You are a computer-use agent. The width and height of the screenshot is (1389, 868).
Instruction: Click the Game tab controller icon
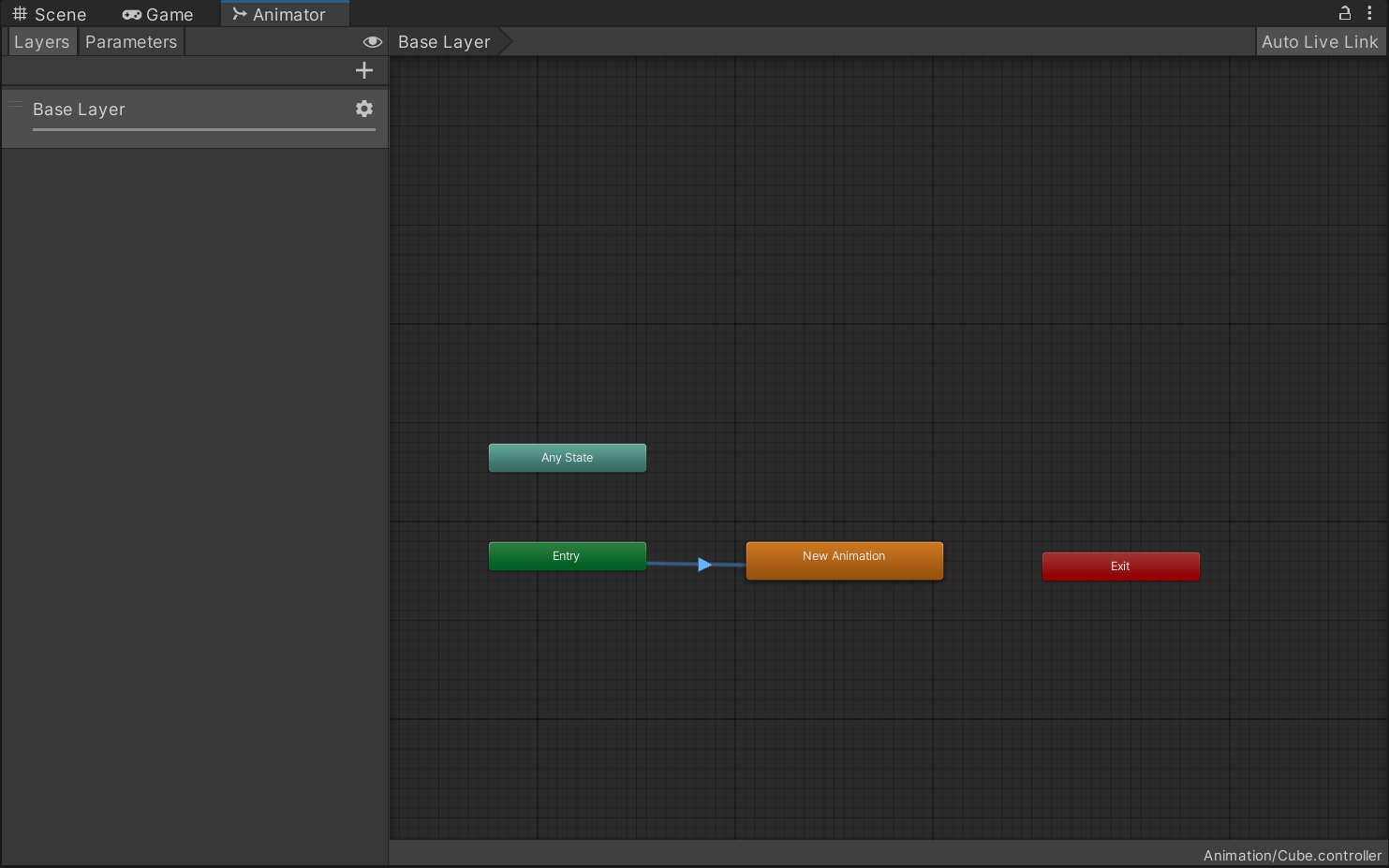click(132, 14)
